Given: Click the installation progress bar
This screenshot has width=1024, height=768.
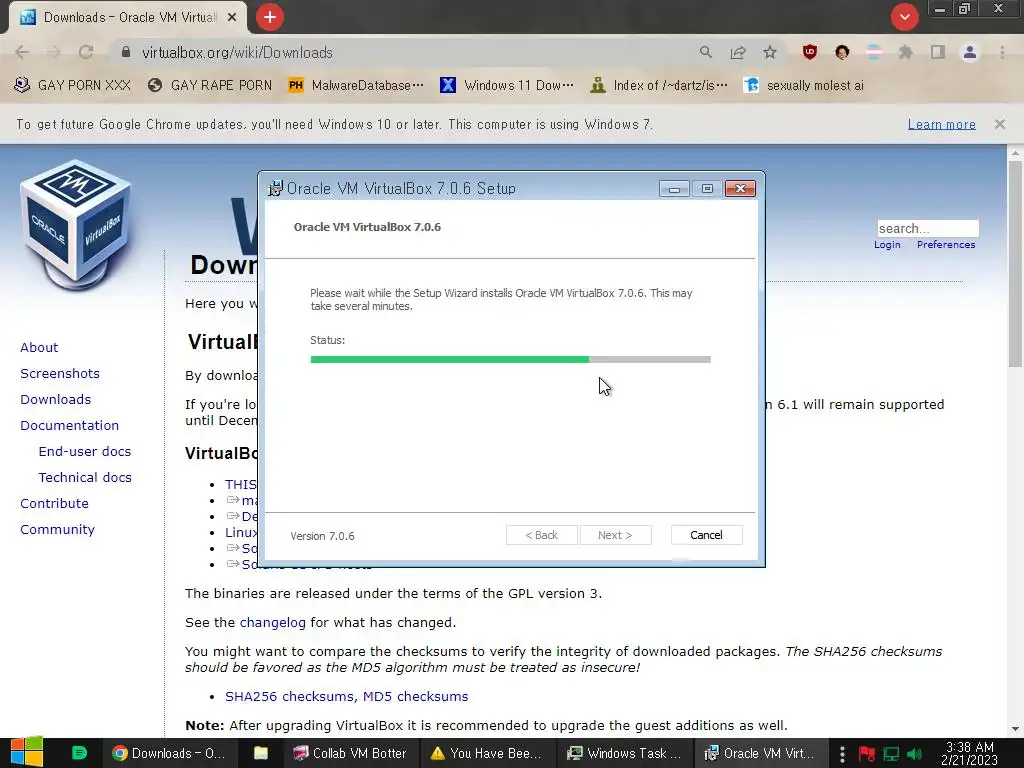Looking at the screenshot, I should pyautogui.click(x=511, y=359).
